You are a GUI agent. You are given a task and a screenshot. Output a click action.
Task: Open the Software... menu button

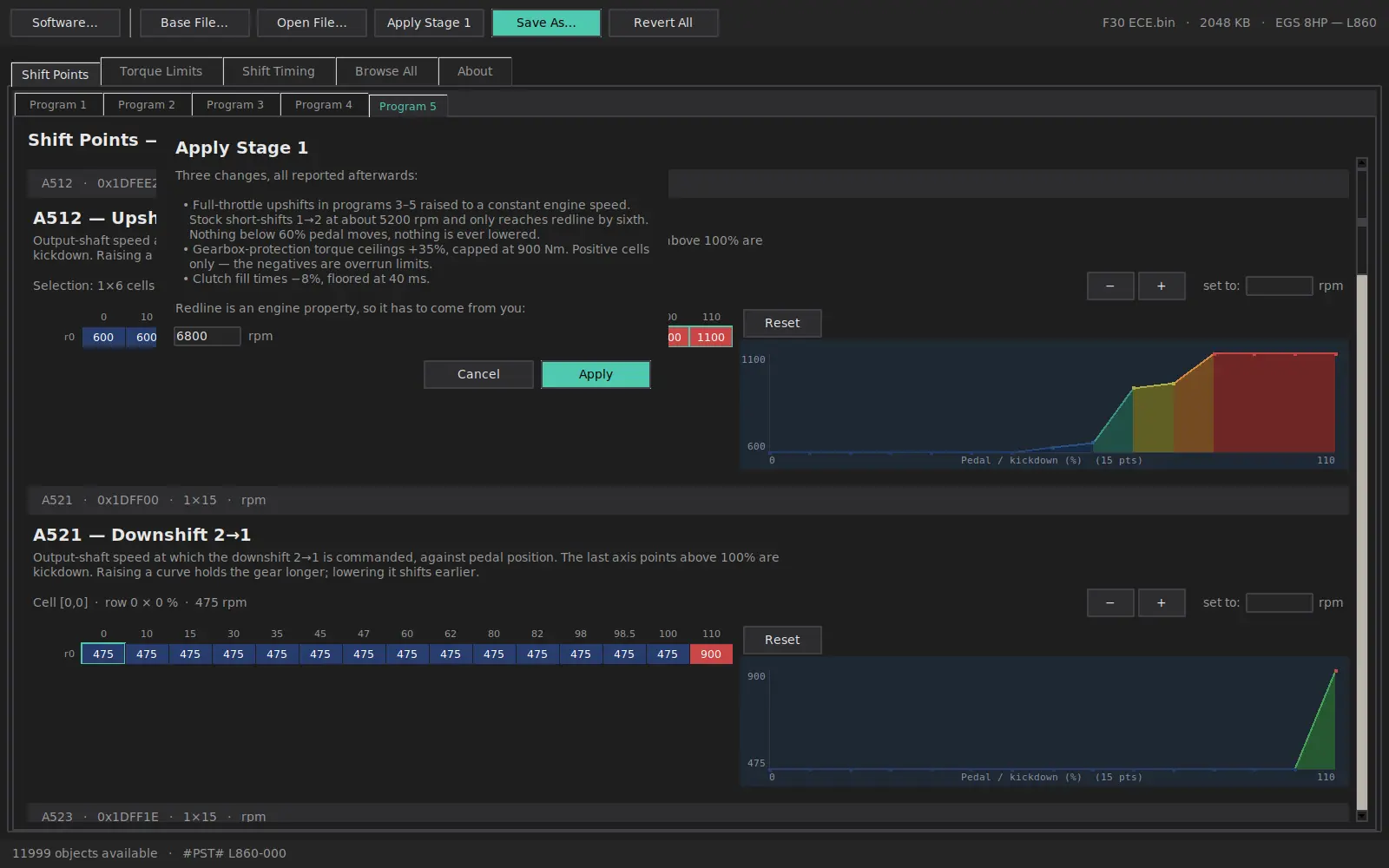pyautogui.click(x=65, y=23)
